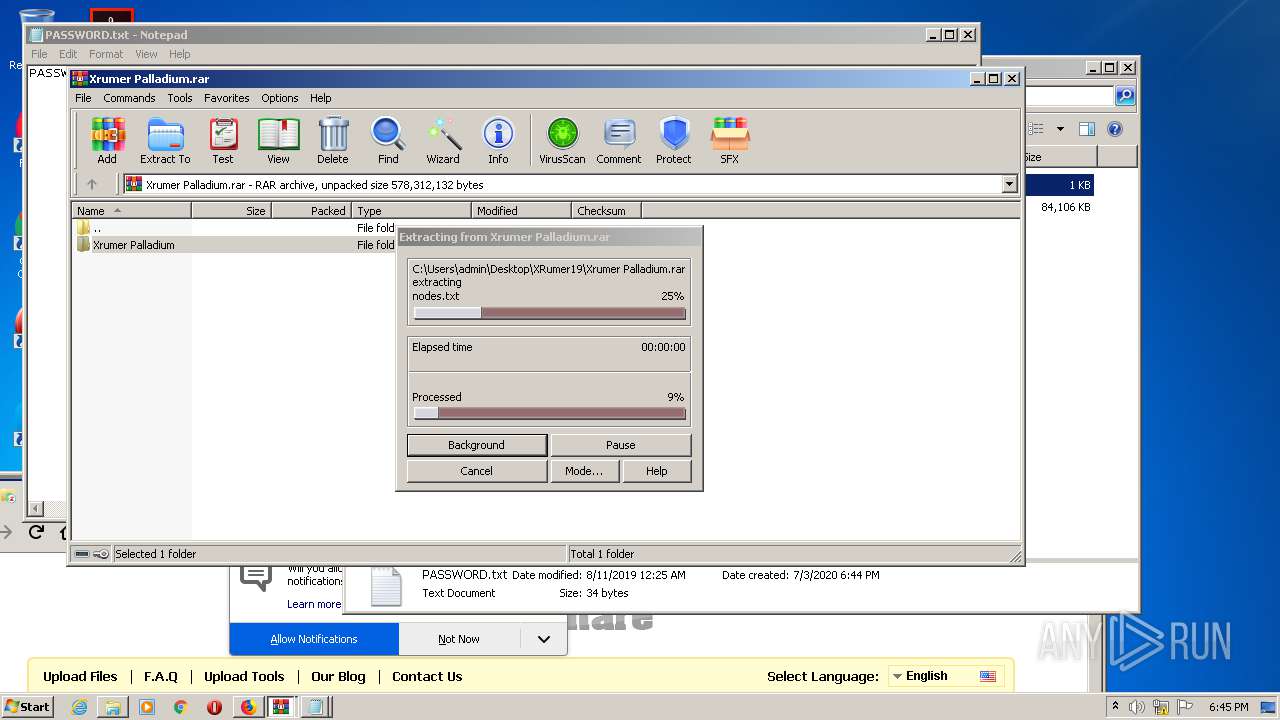The height and width of the screenshot is (720, 1280).
Task: Click the Explorer help question mark icon
Action: pos(1115,129)
